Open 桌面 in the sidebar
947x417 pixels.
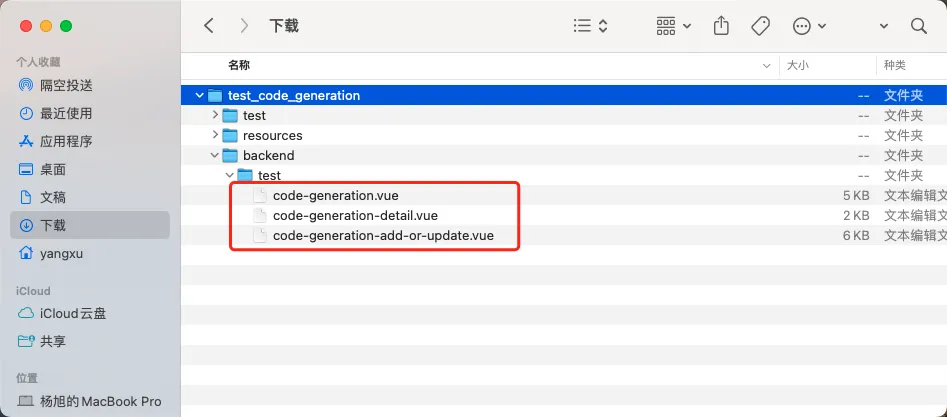(x=53, y=169)
